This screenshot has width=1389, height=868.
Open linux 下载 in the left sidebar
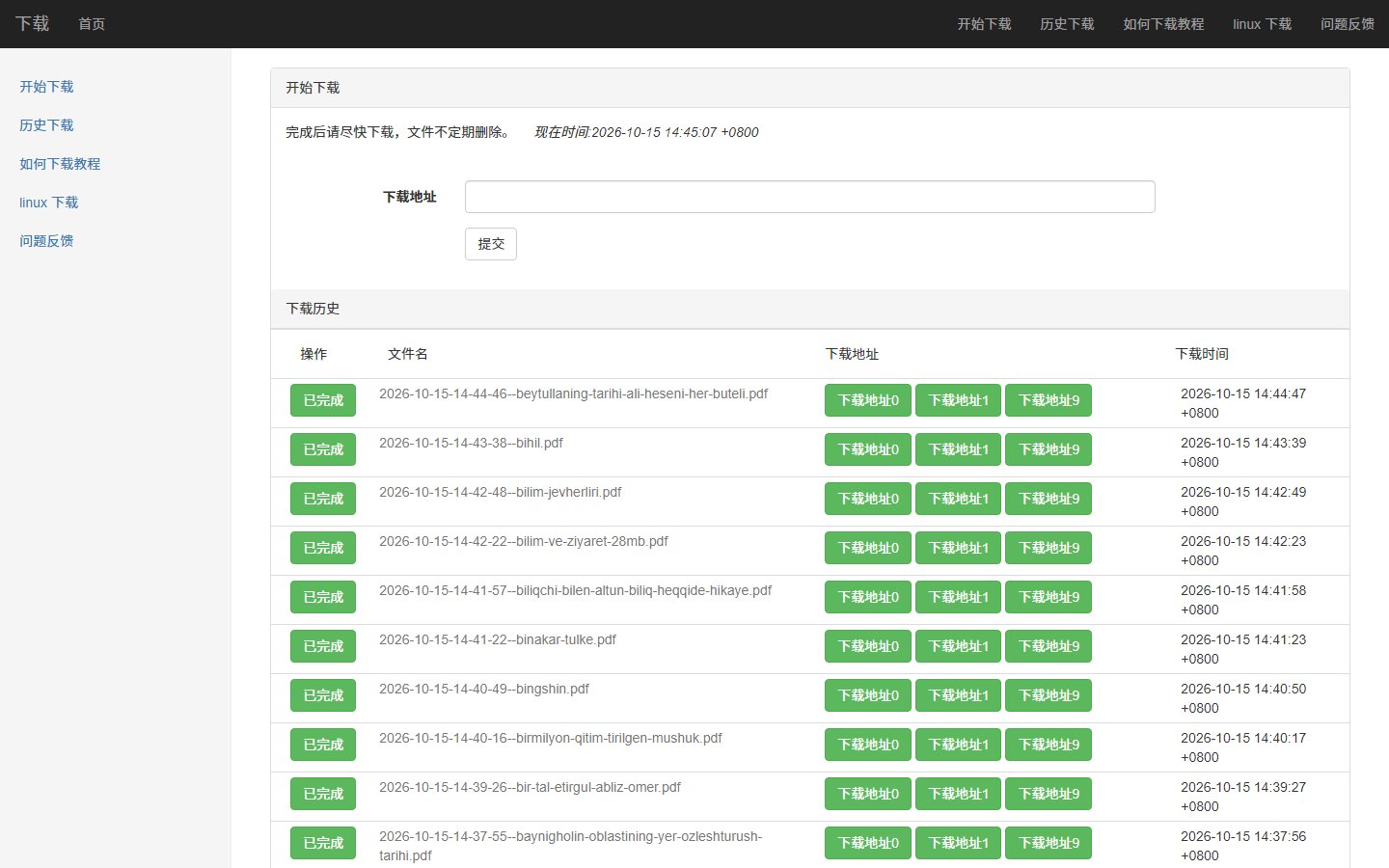tap(48, 203)
